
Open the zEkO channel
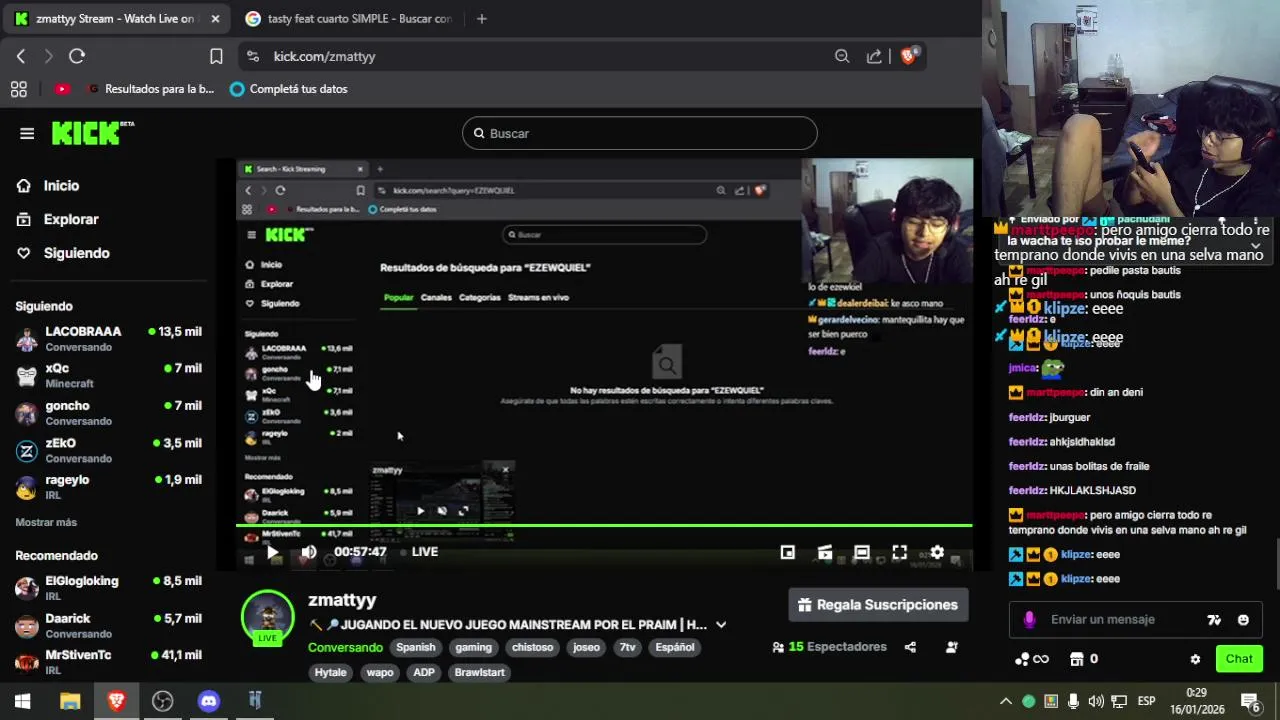point(108,449)
